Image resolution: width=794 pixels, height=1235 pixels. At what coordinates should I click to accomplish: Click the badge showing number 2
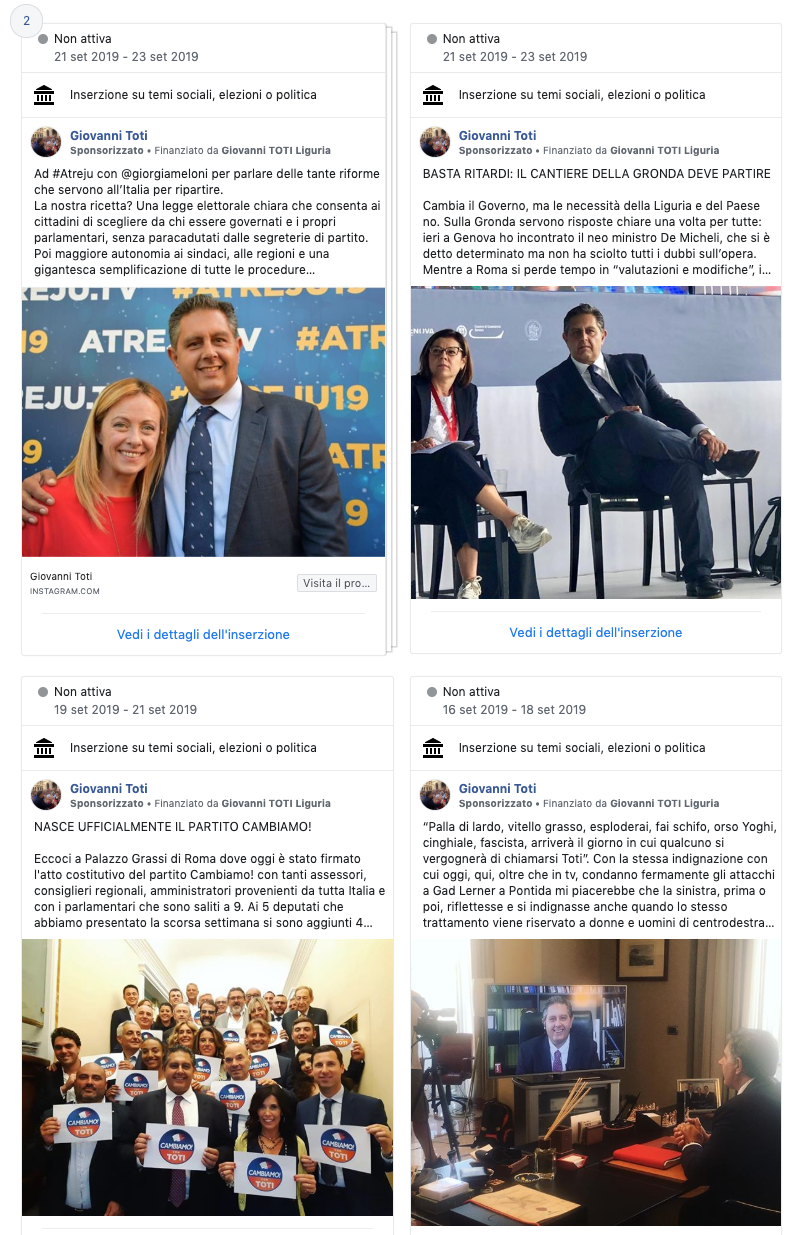[26, 21]
